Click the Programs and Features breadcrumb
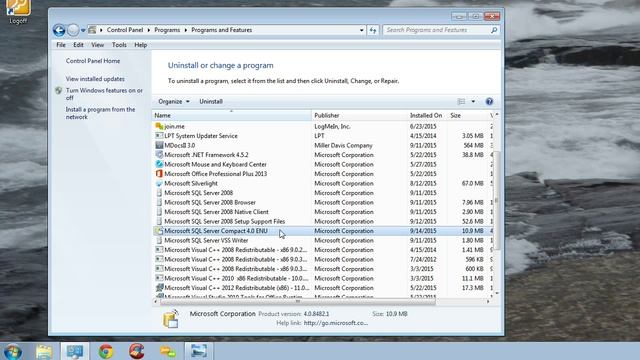This screenshot has width=640, height=360. pyautogui.click(x=222, y=30)
